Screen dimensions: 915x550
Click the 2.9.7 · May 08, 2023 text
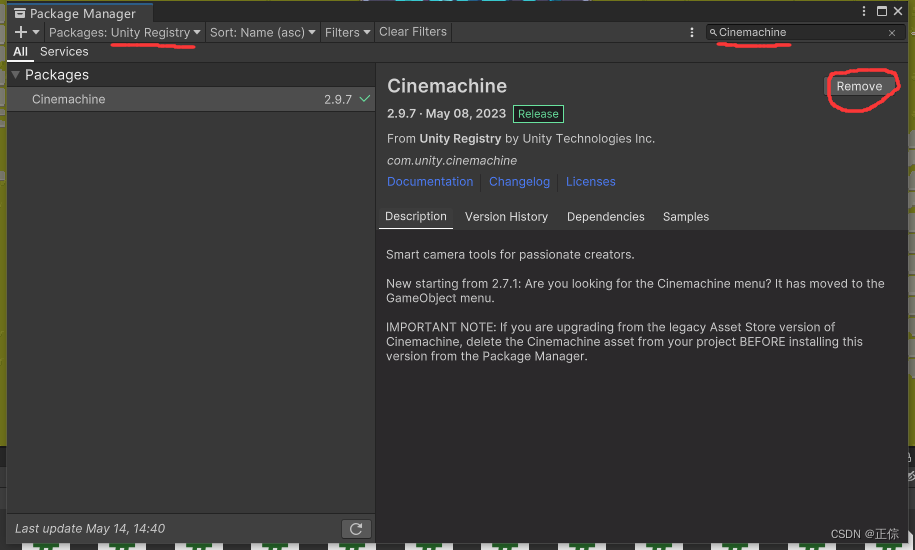pos(446,113)
